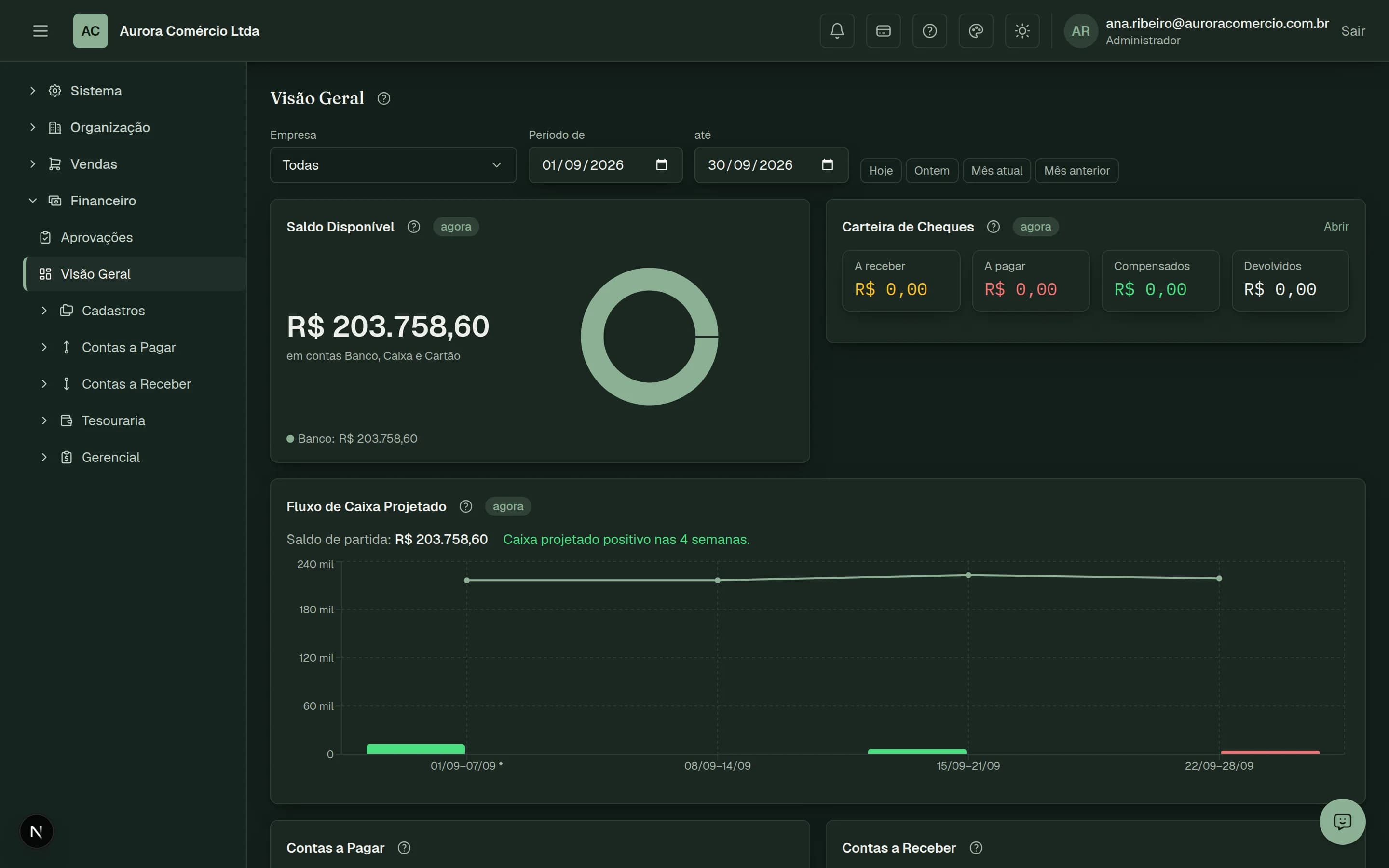The height and width of the screenshot is (868, 1389).
Task: Click the Gerencial menu label
Action: (111, 458)
